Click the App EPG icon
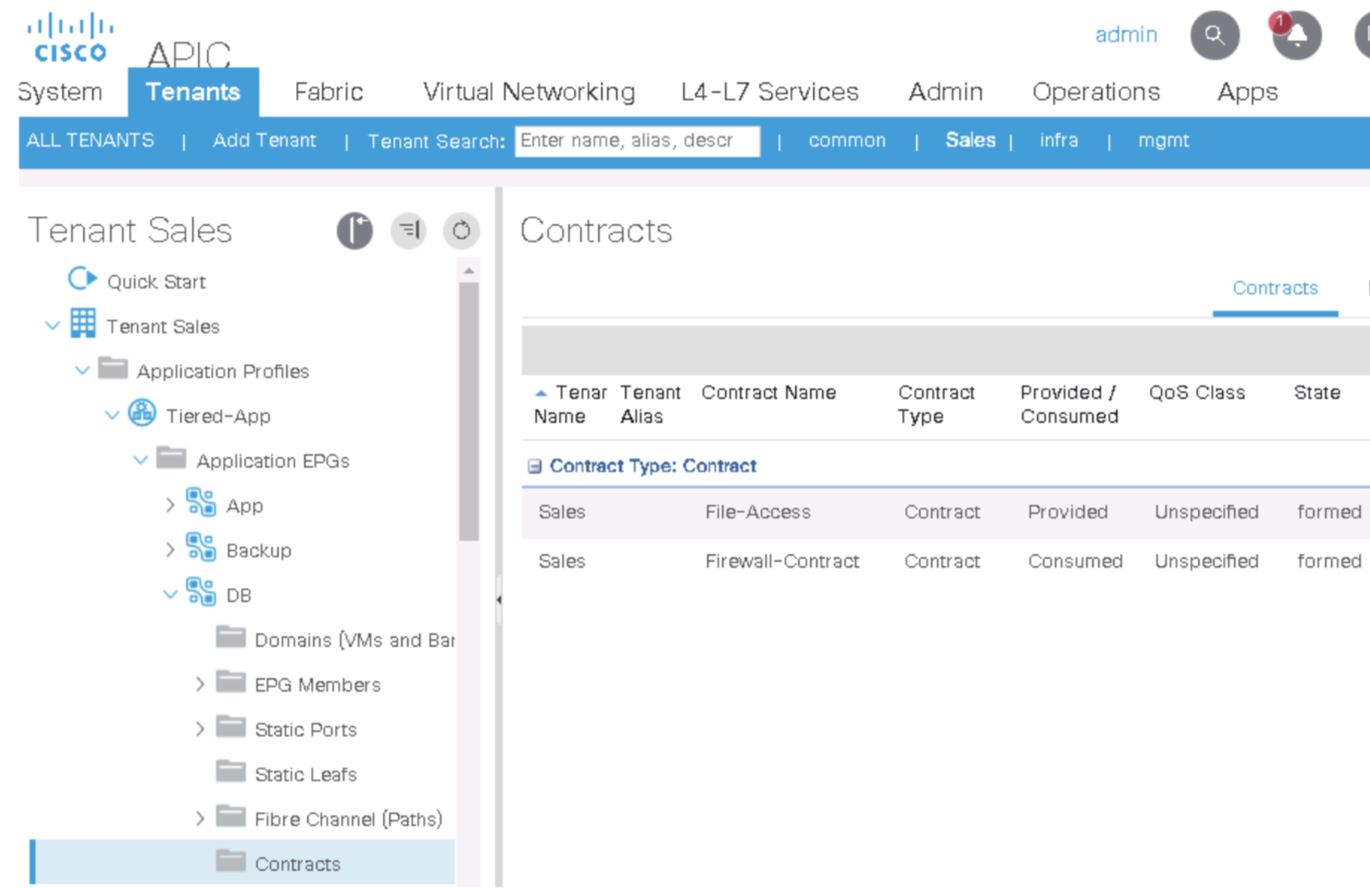Image resolution: width=1370 pixels, height=888 pixels. tap(201, 505)
